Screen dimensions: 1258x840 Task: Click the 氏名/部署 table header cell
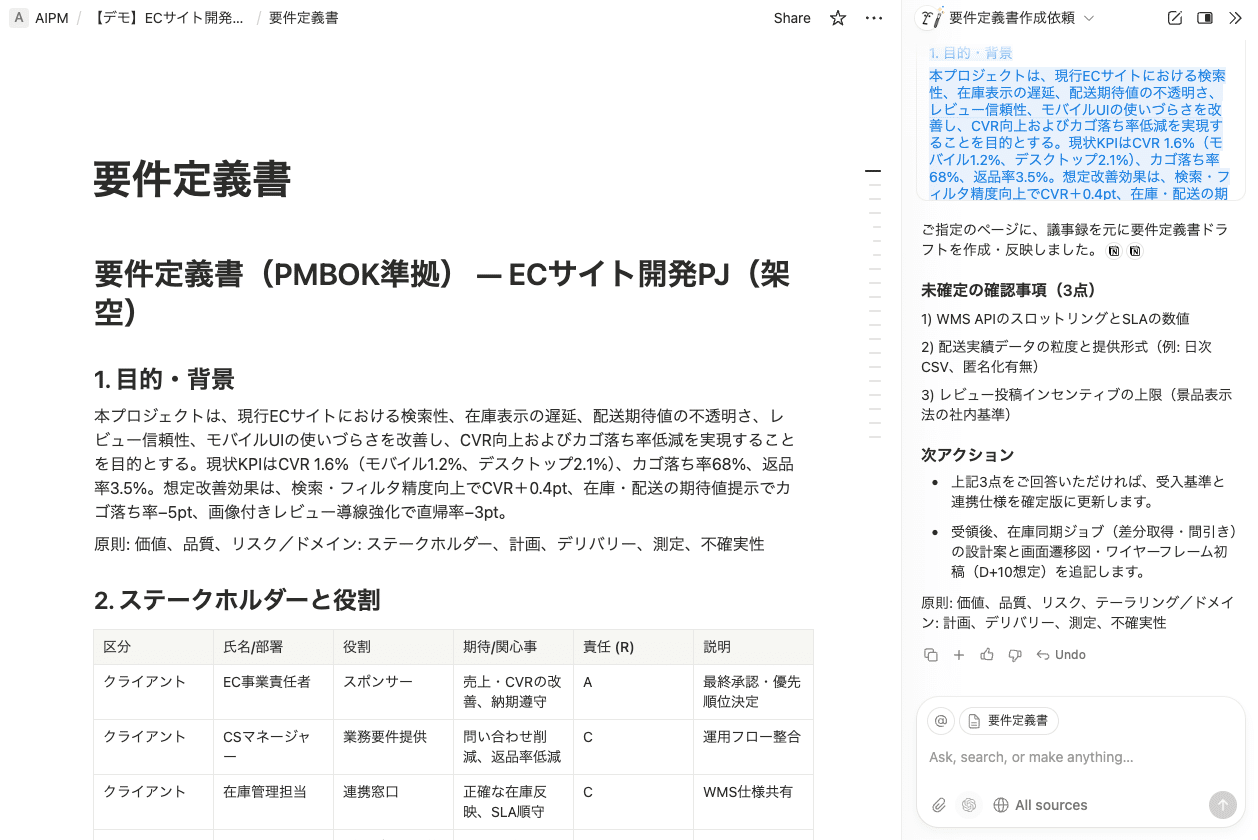(x=274, y=647)
